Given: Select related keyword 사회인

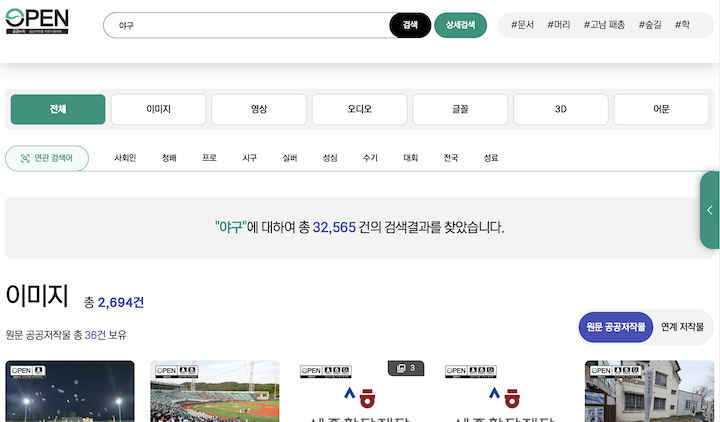Looking at the screenshot, I should click(125, 158).
